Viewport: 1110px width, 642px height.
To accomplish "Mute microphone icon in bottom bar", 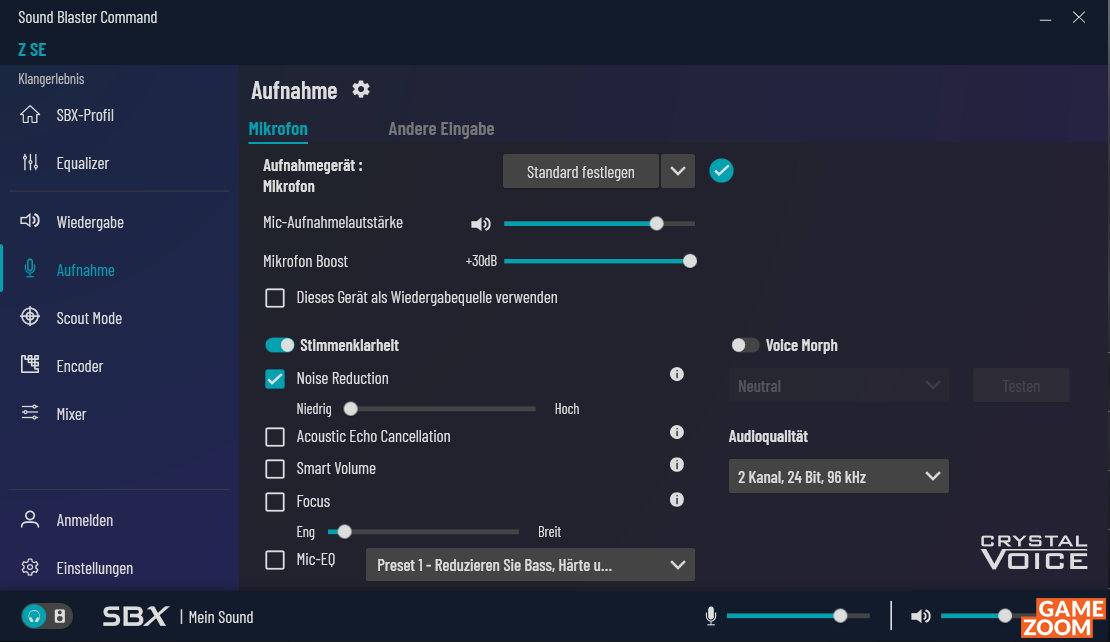I will coord(711,617).
